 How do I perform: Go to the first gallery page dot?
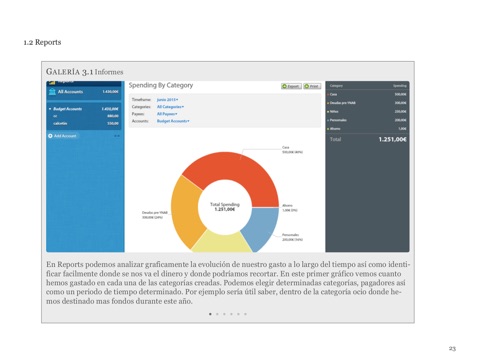pyautogui.click(x=210, y=314)
